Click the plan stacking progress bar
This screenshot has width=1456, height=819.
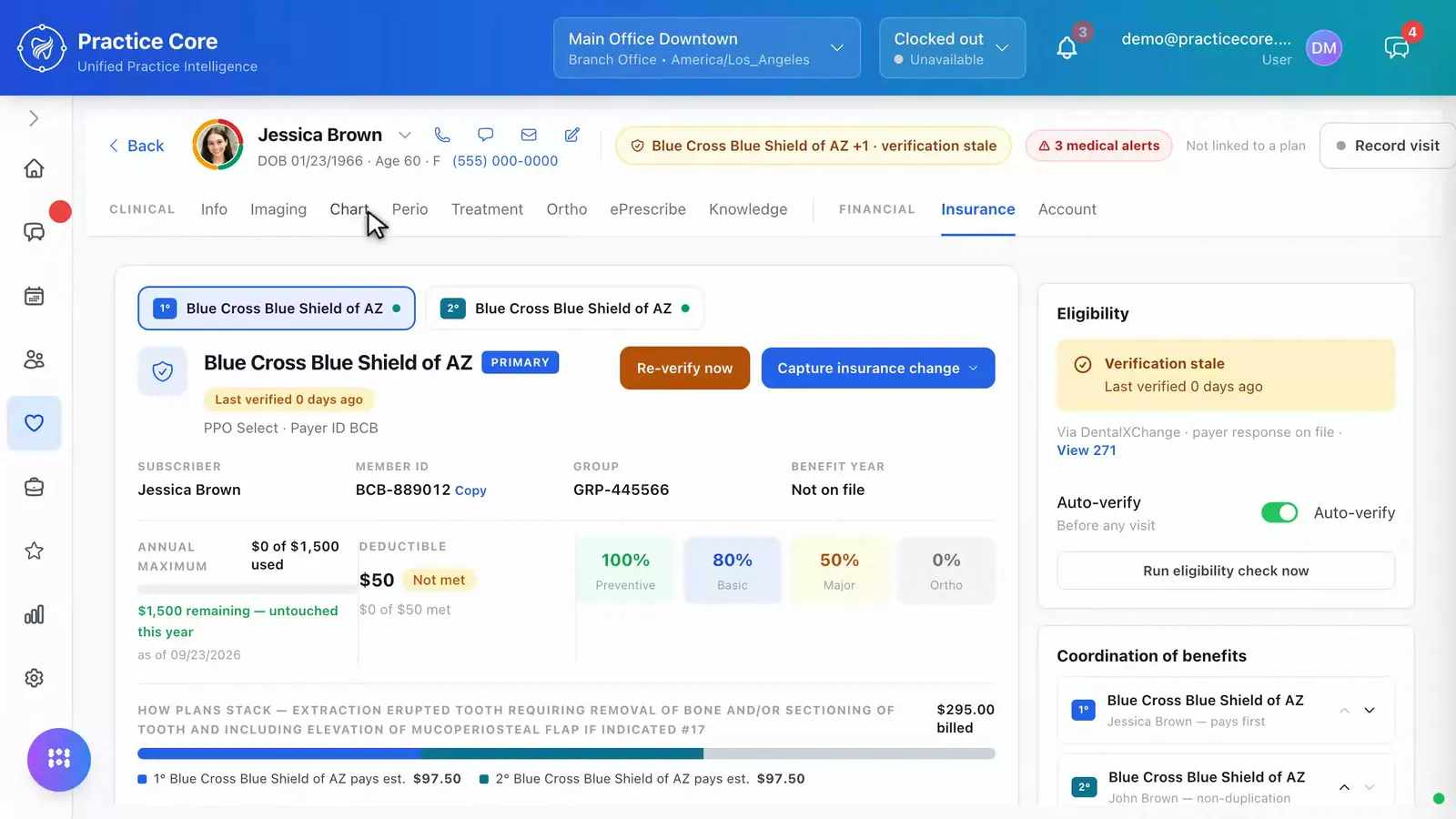[x=566, y=753]
